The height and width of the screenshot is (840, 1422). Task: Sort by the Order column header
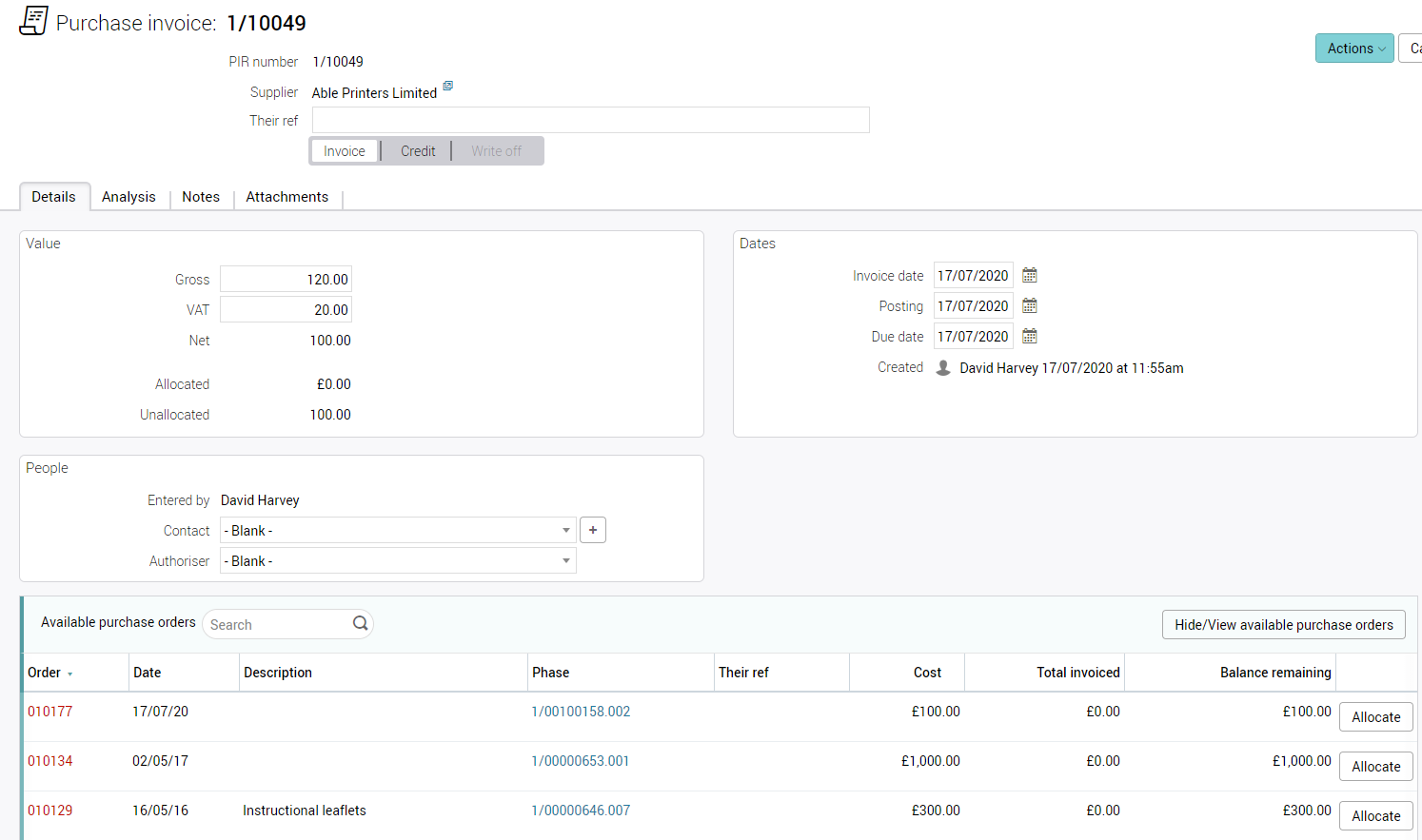click(45, 673)
